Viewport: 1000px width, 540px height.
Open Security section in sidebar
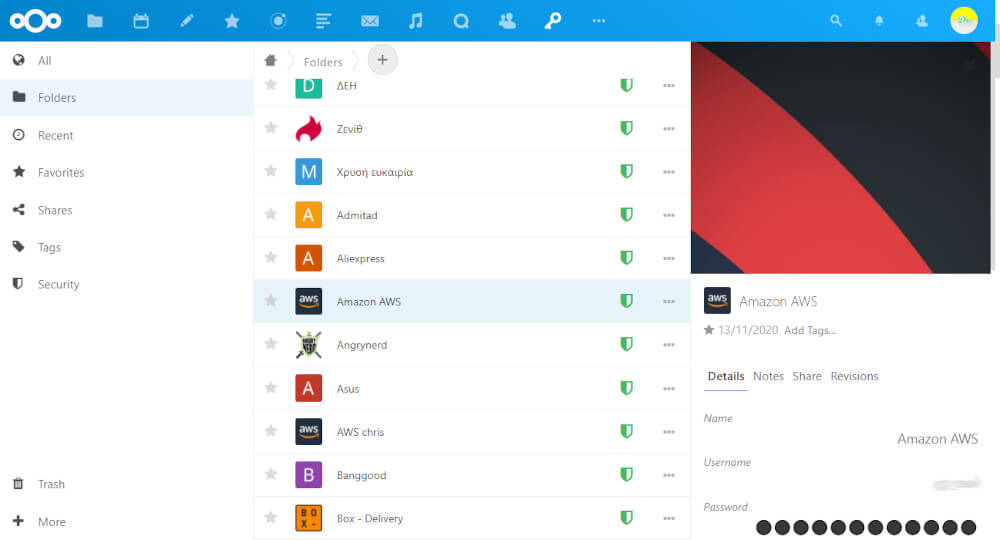point(127,284)
